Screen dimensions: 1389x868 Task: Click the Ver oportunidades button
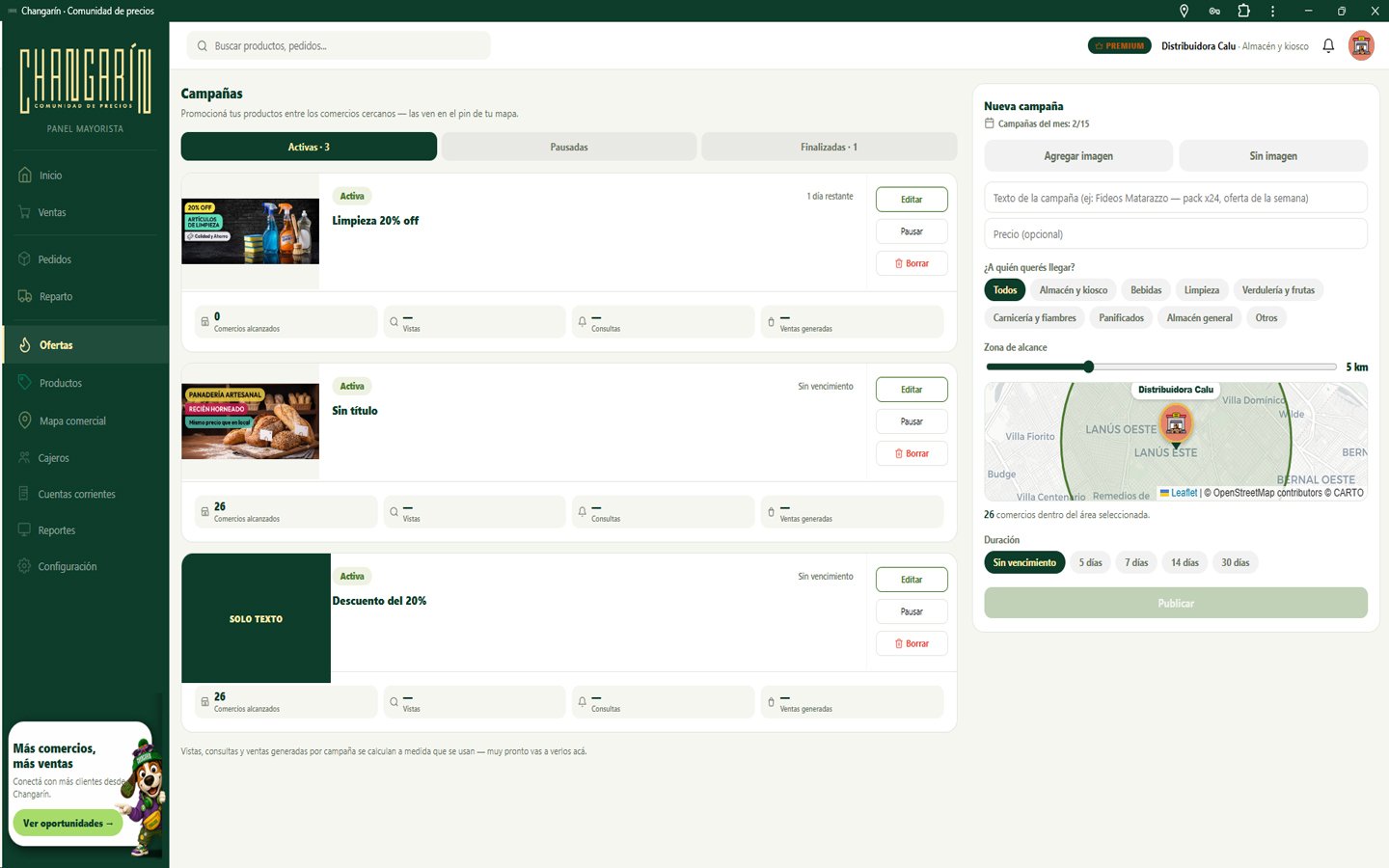point(68,824)
